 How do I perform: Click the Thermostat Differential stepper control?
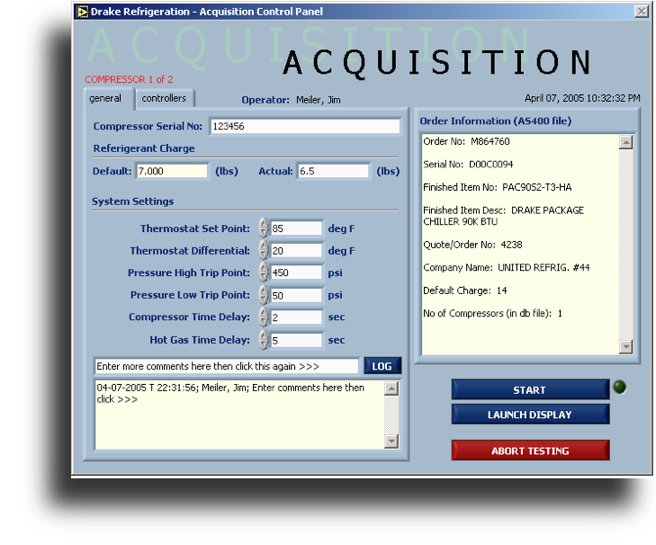point(264,250)
